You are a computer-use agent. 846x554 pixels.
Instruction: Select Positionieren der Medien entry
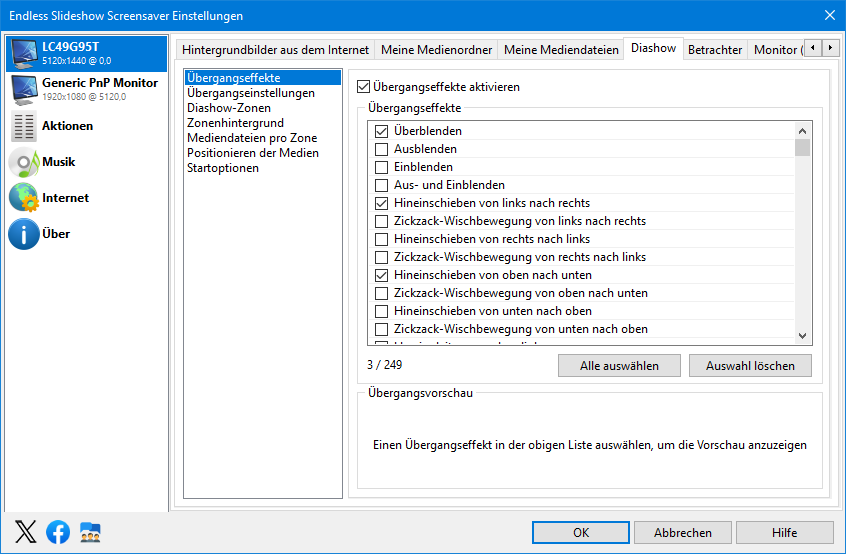[263, 153]
